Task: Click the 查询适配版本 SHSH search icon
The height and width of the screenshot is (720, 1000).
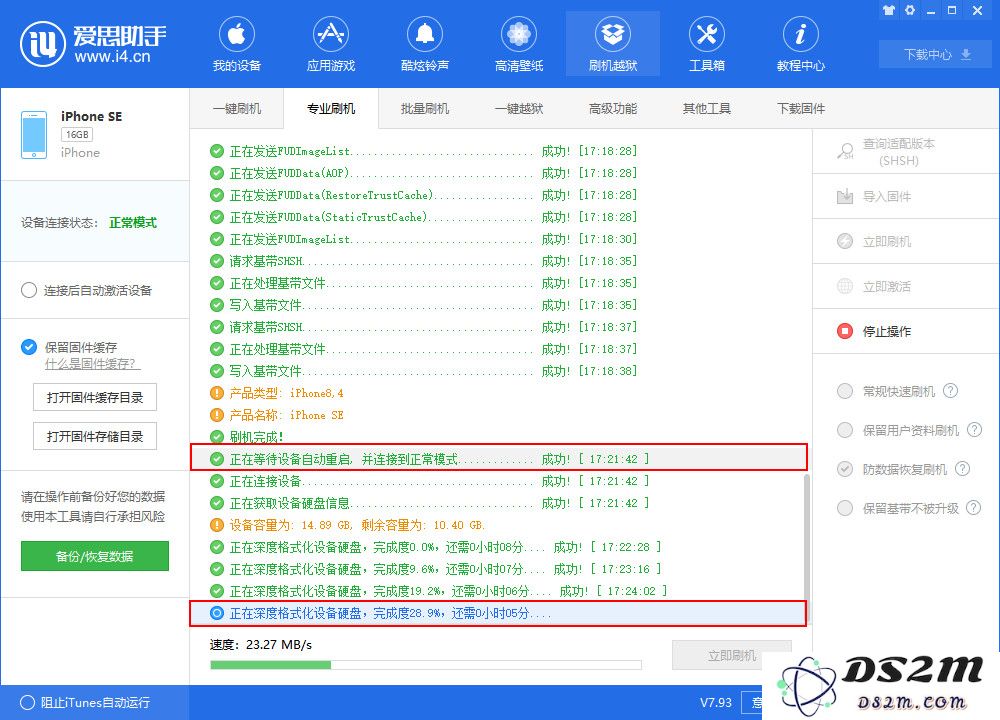Action: [845, 151]
